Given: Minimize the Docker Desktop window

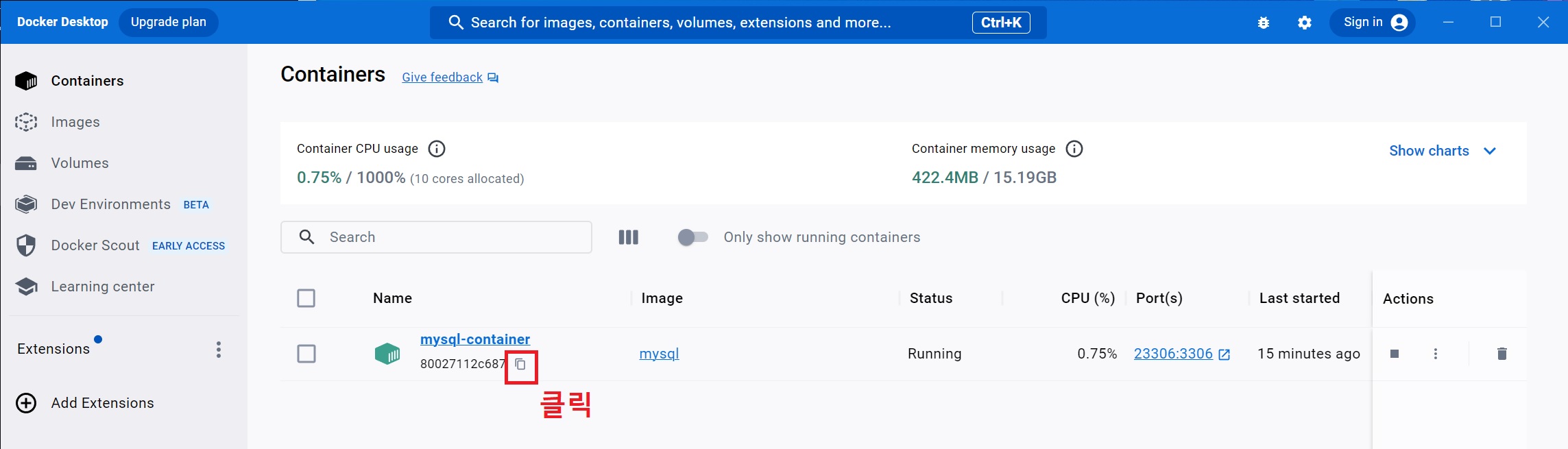Looking at the screenshot, I should [1448, 23].
